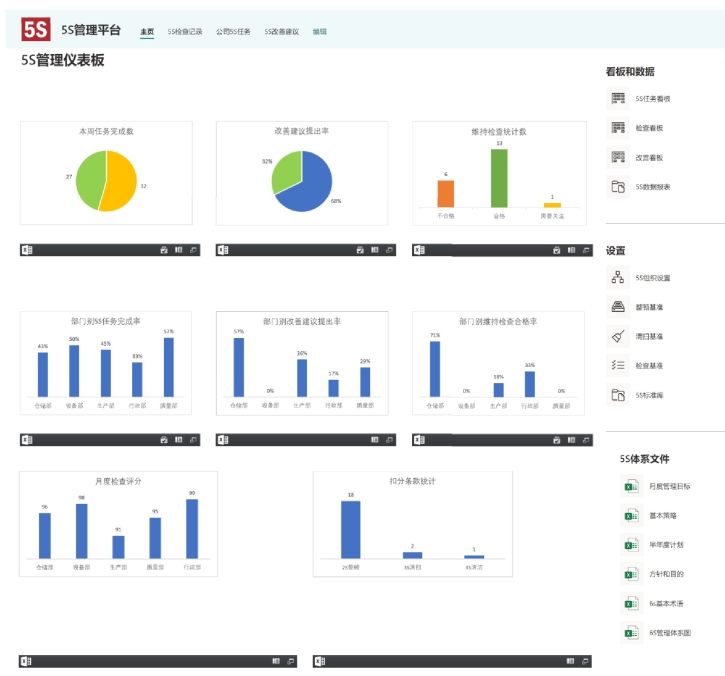Click the yellow slice of 本周任务完成数 pie
Screen dimensions: 725x676
pyautogui.click(x=120, y=185)
